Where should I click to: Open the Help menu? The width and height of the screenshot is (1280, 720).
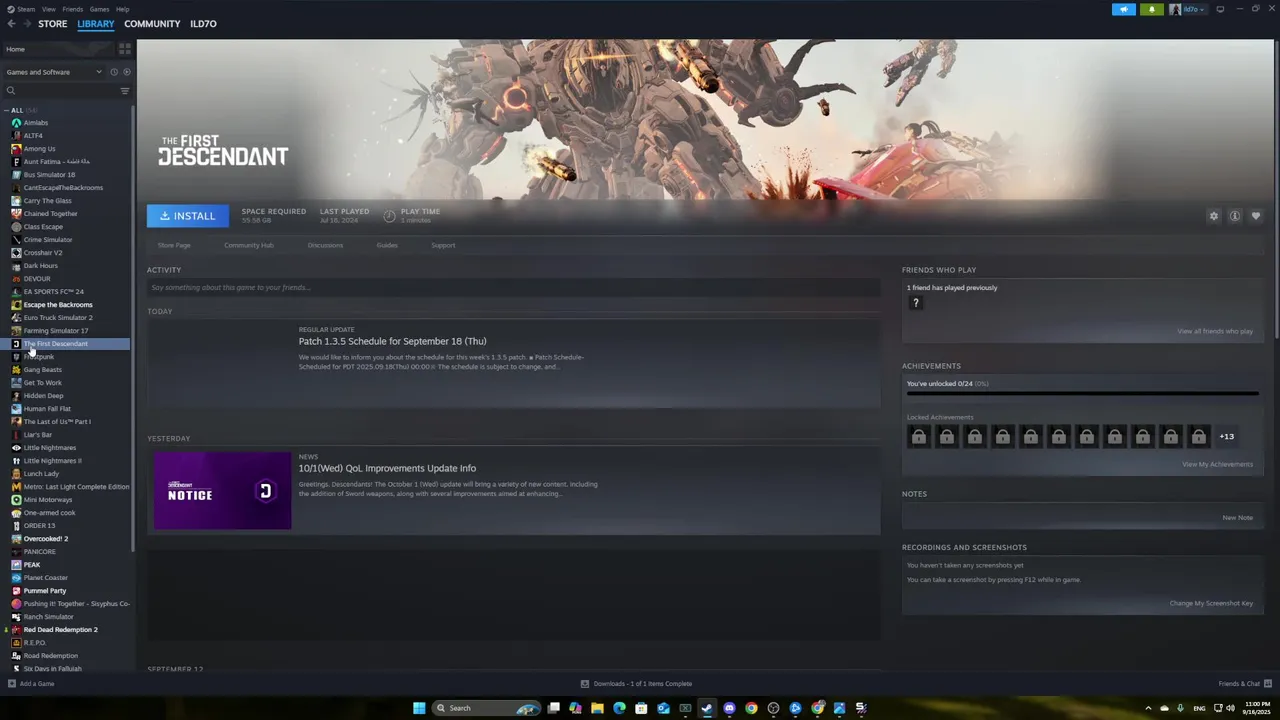122,9
